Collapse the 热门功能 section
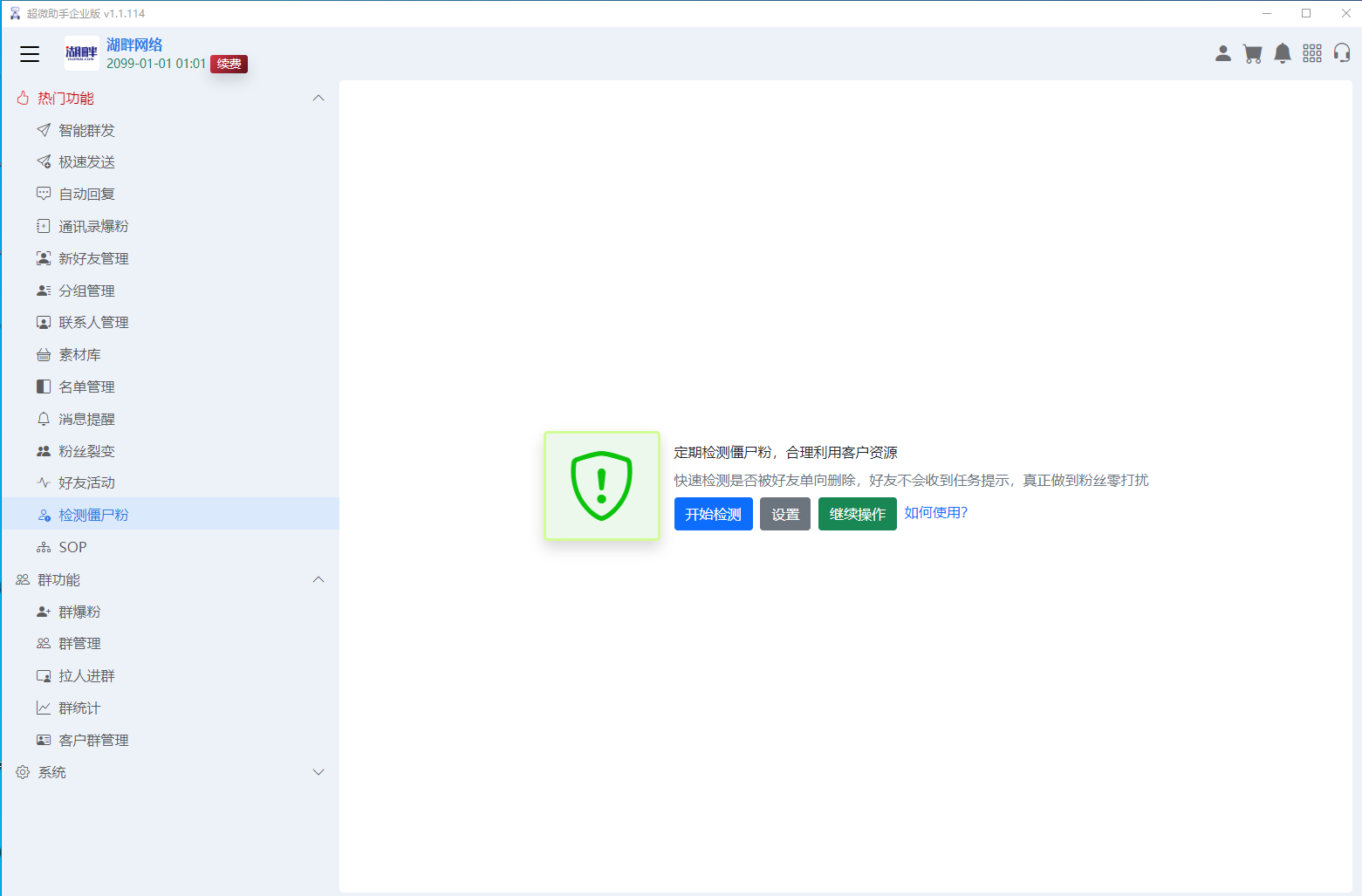Screen dimensions: 1362x896 point(318,98)
